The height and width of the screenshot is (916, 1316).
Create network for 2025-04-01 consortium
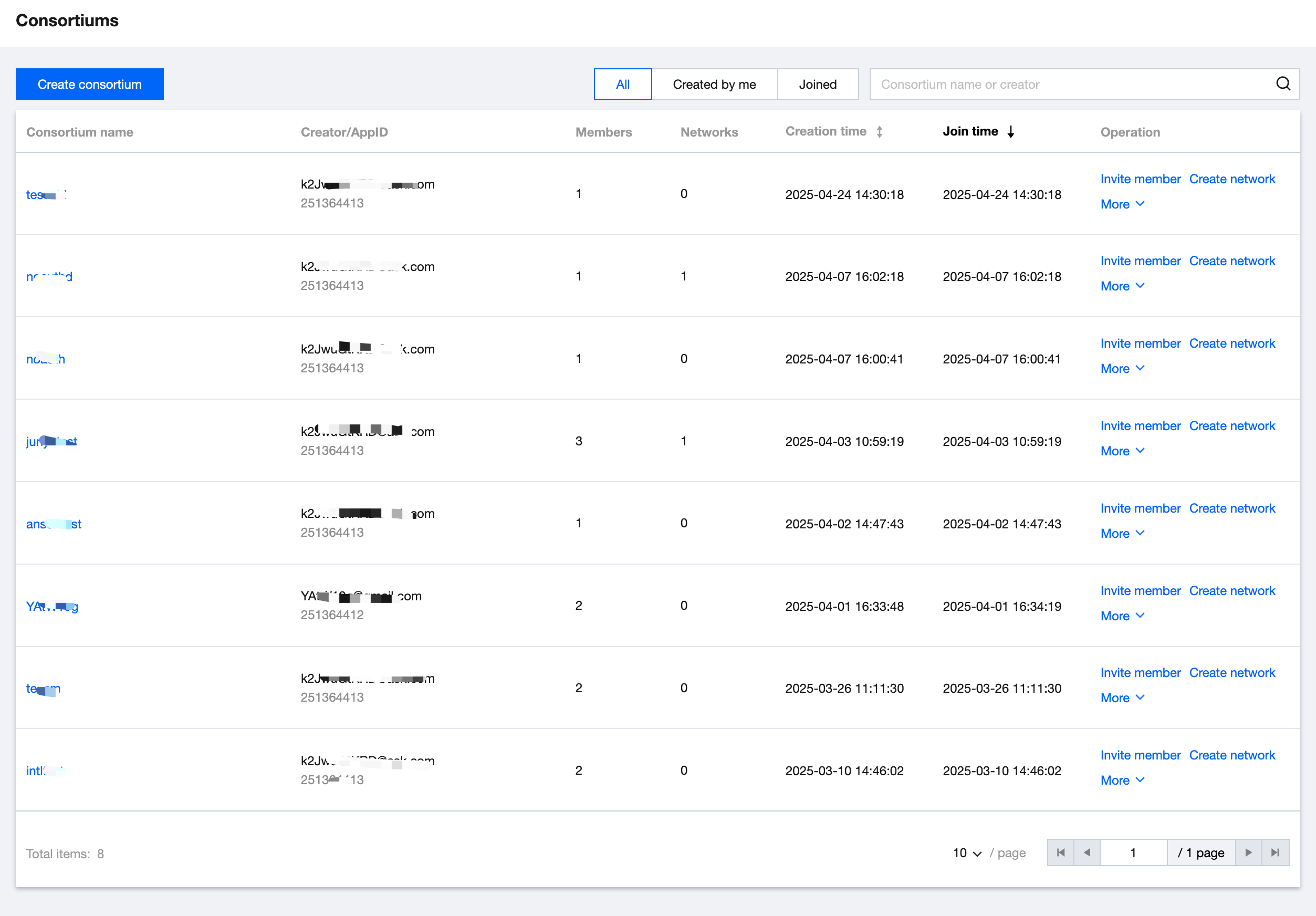pyautogui.click(x=1232, y=590)
